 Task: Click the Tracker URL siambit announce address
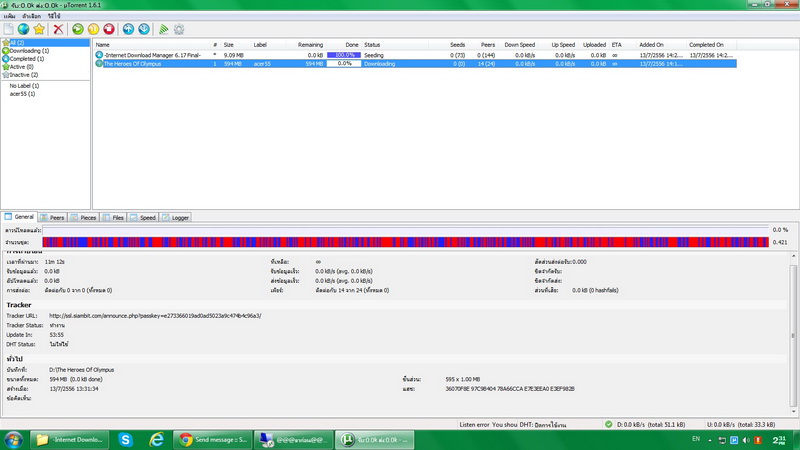155,316
